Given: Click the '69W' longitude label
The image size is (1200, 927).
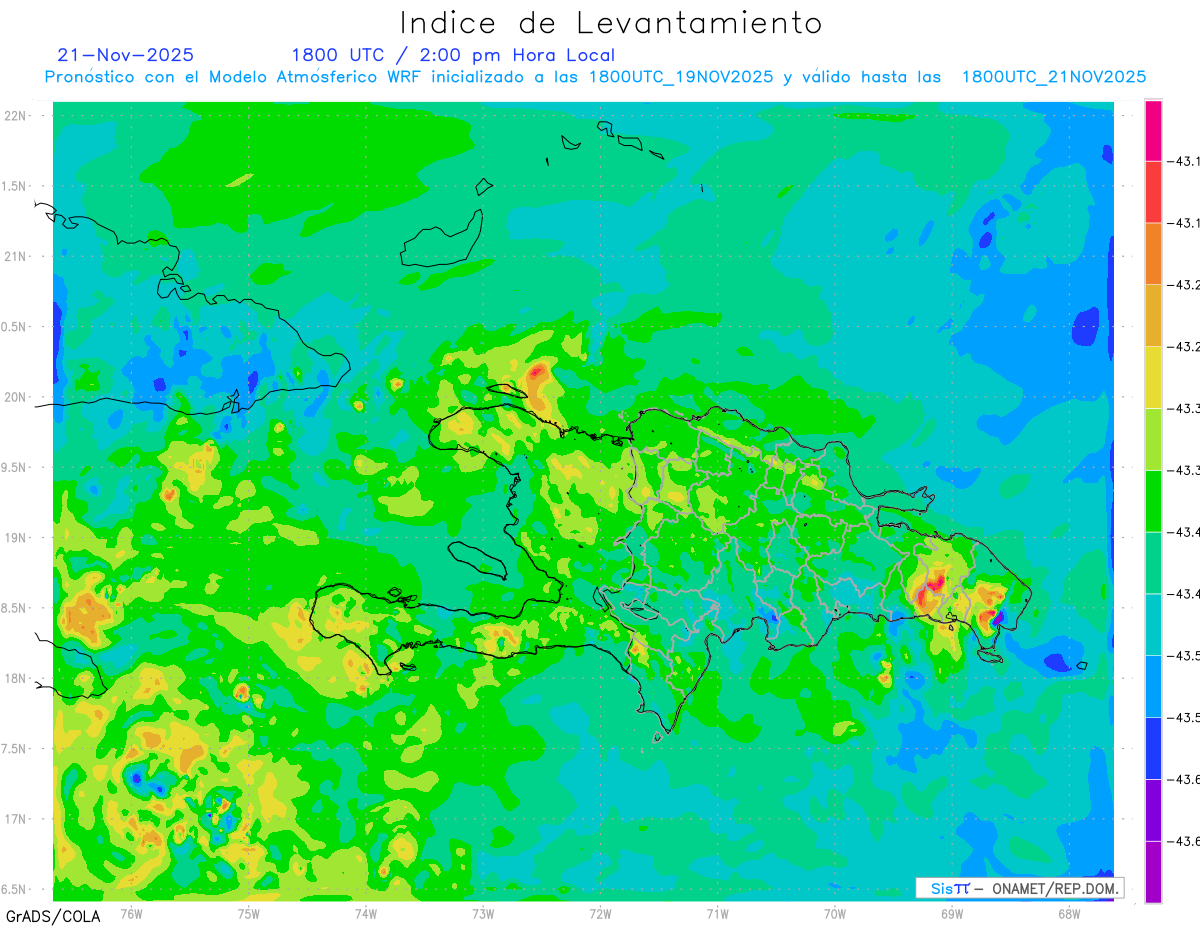Looking at the screenshot, I should [x=952, y=913].
